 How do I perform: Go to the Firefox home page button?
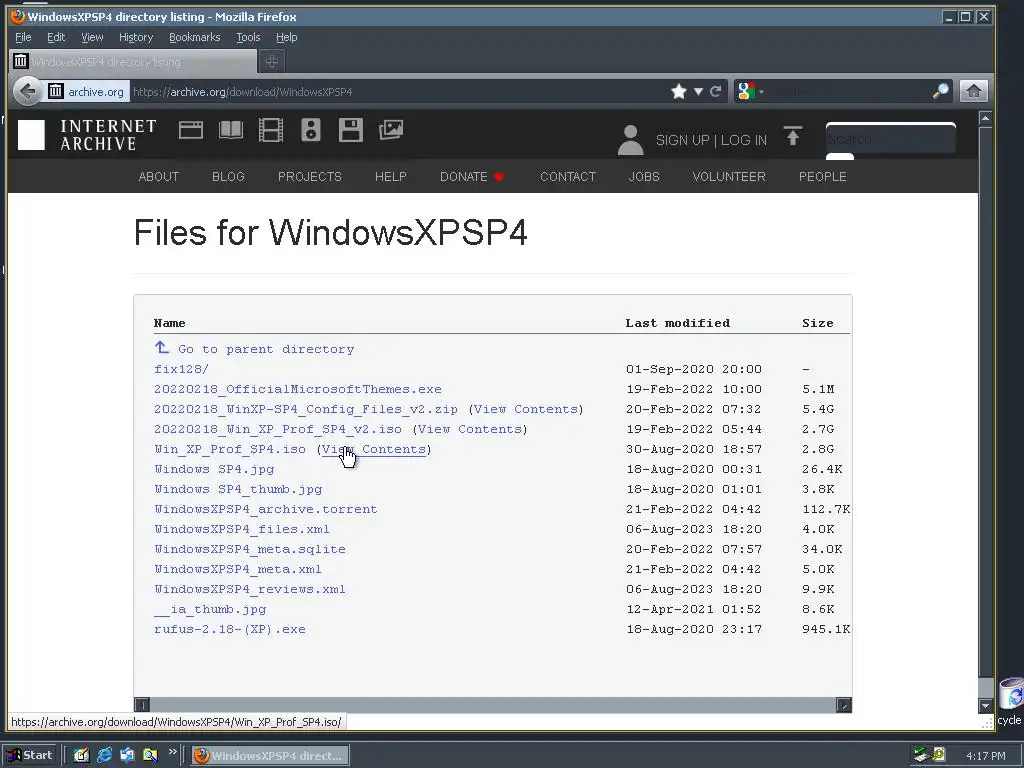click(x=973, y=91)
